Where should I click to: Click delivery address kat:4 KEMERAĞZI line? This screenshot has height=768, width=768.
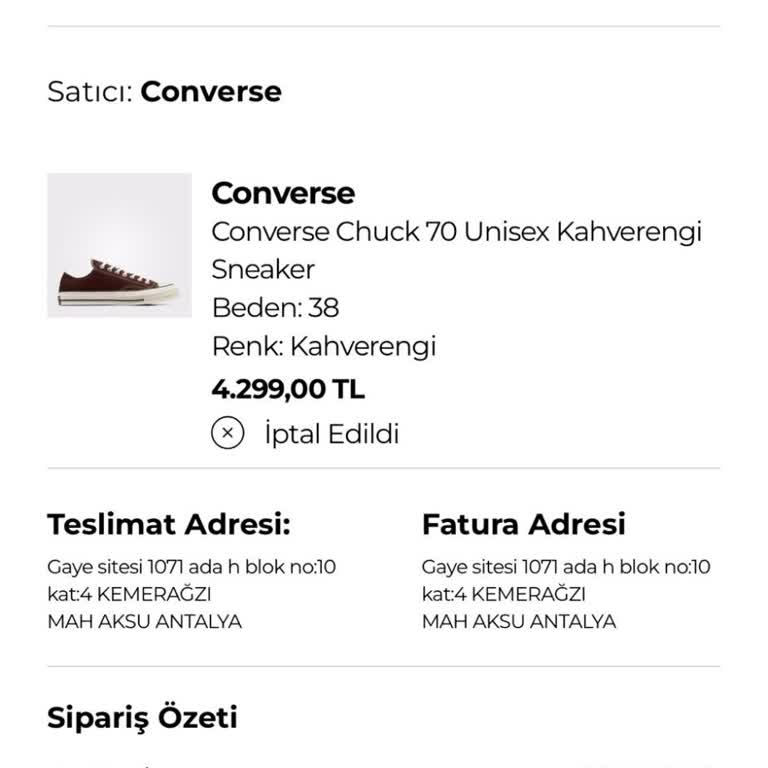[x=129, y=594]
